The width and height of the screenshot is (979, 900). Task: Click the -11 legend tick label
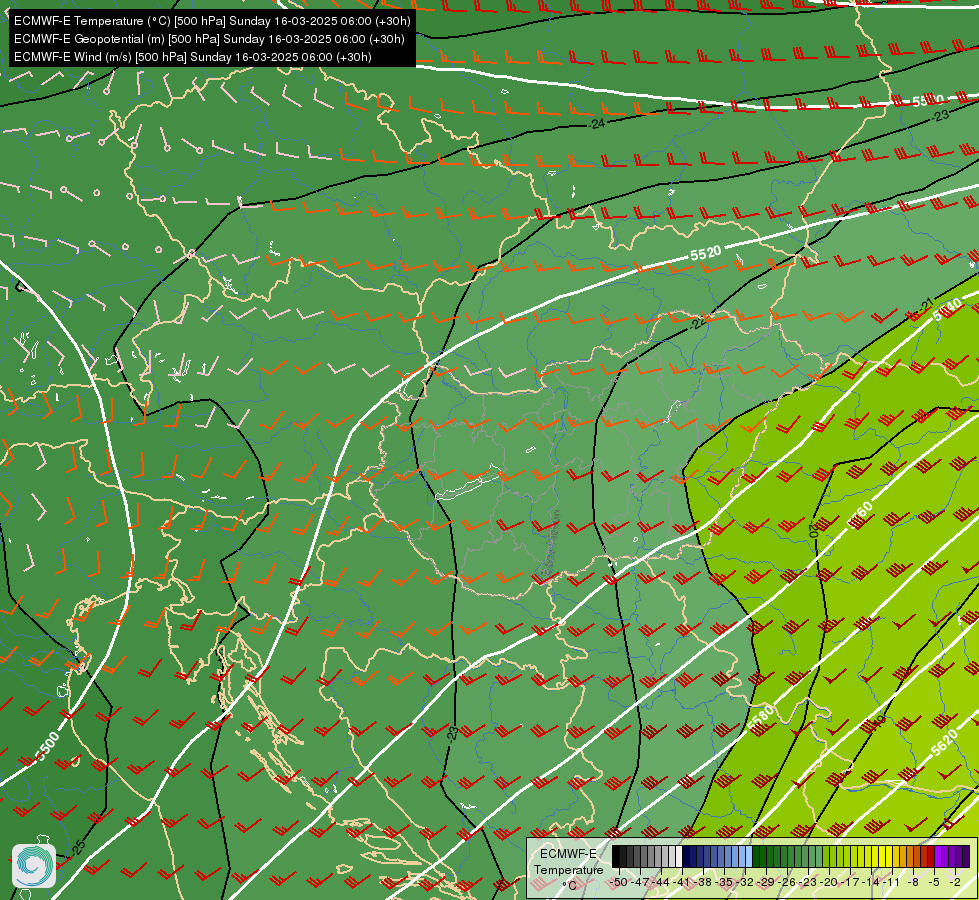pyautogui.click(x=891, y=882)
